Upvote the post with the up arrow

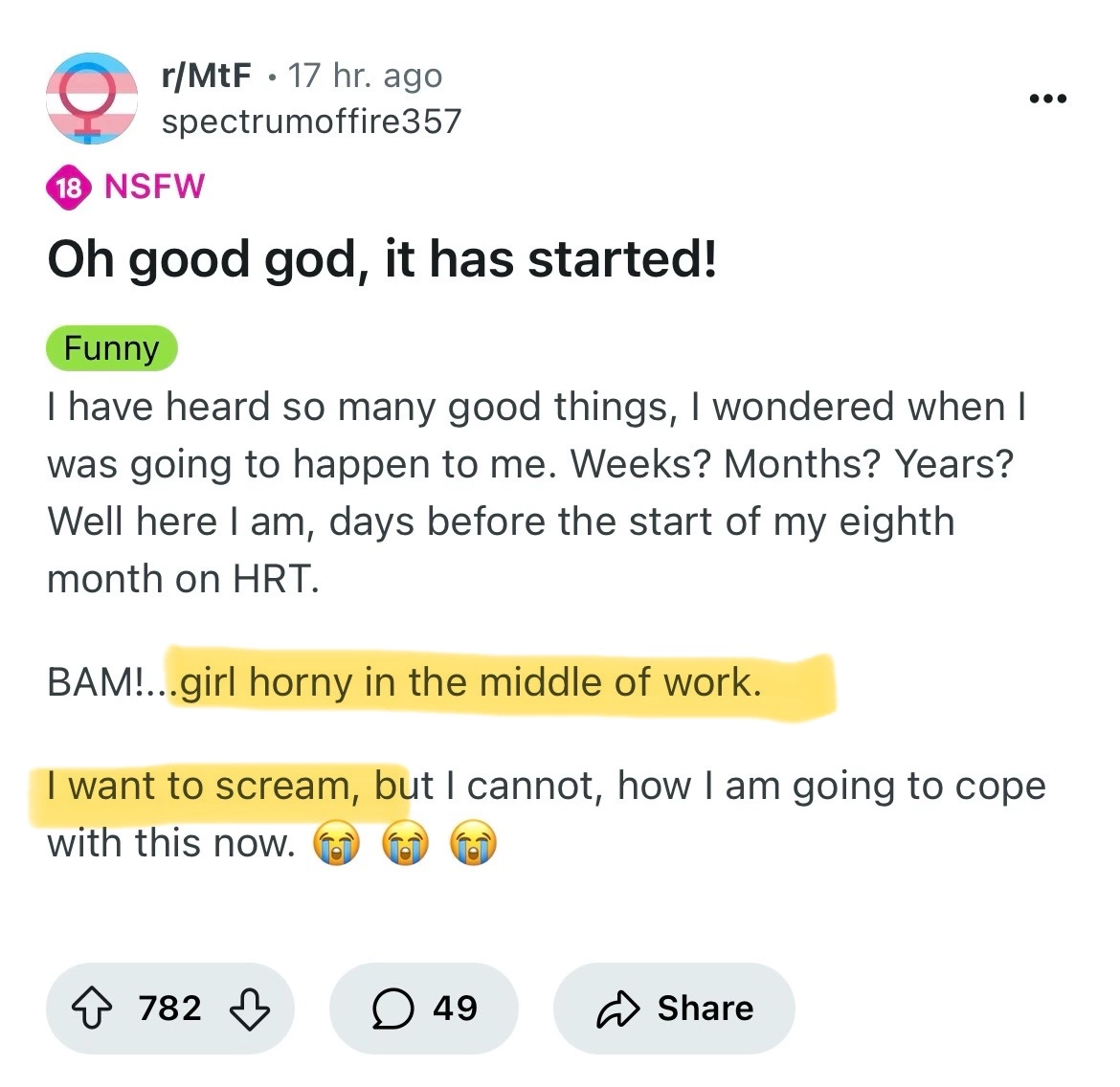92,1009
